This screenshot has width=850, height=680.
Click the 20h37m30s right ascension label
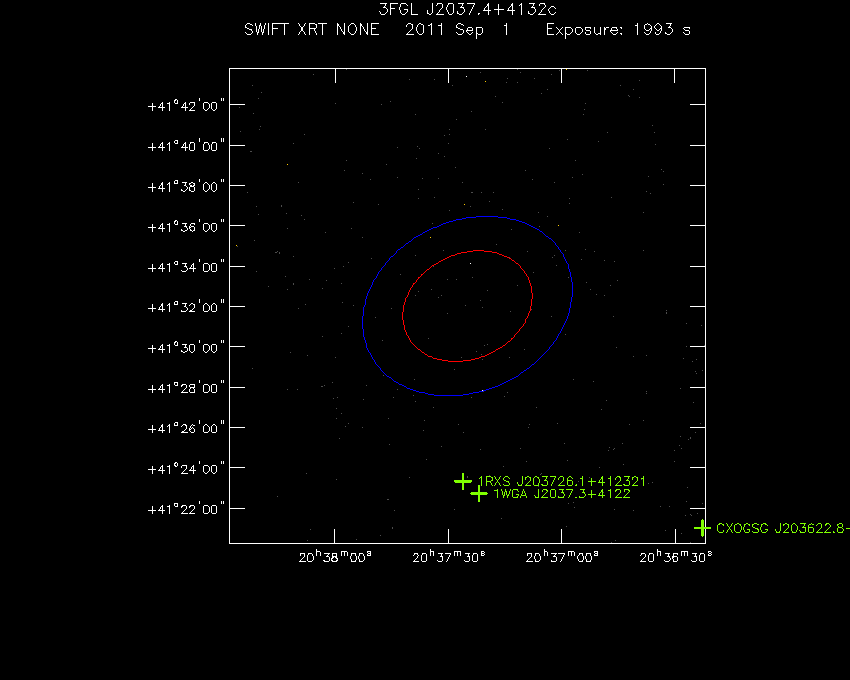pyautogui.click(x=449, y=557)
